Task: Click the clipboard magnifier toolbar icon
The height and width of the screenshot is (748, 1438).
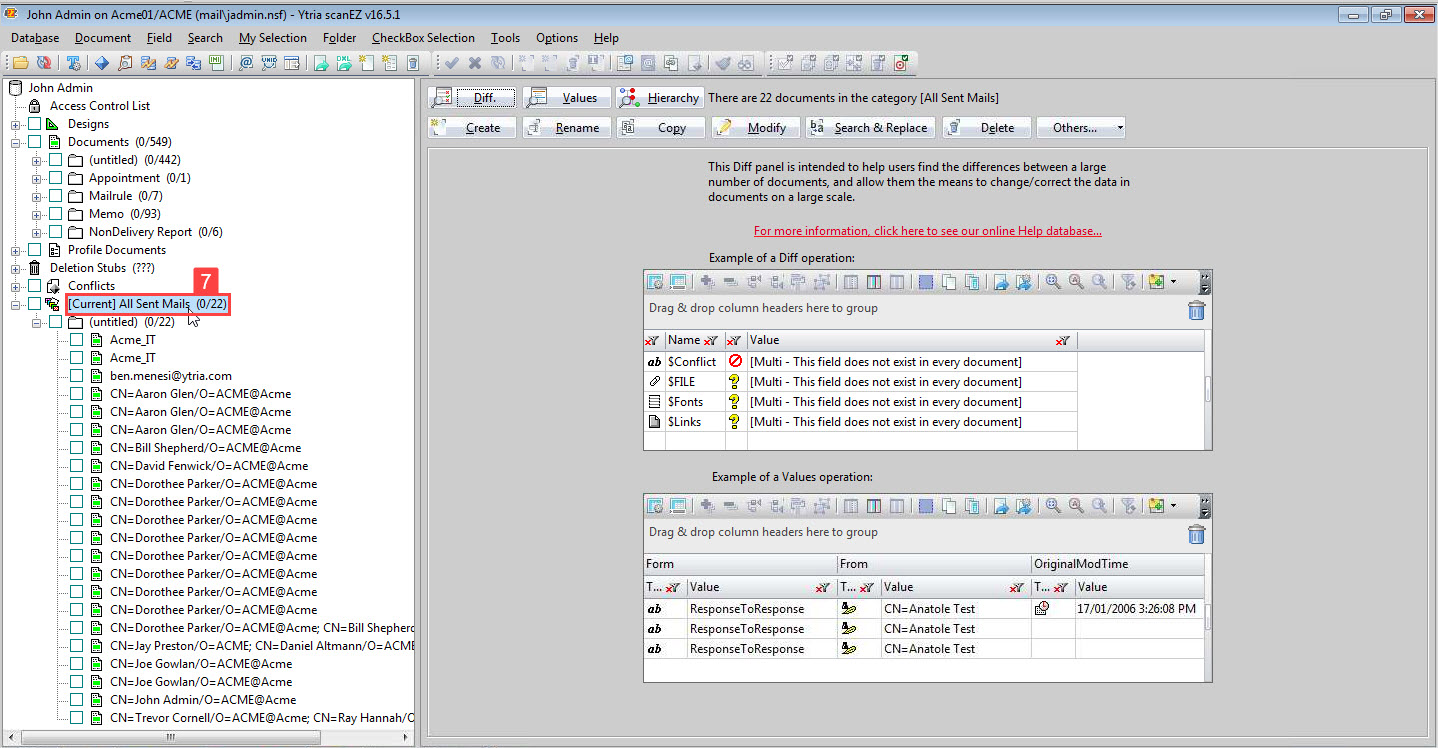Action: (125, 63)
